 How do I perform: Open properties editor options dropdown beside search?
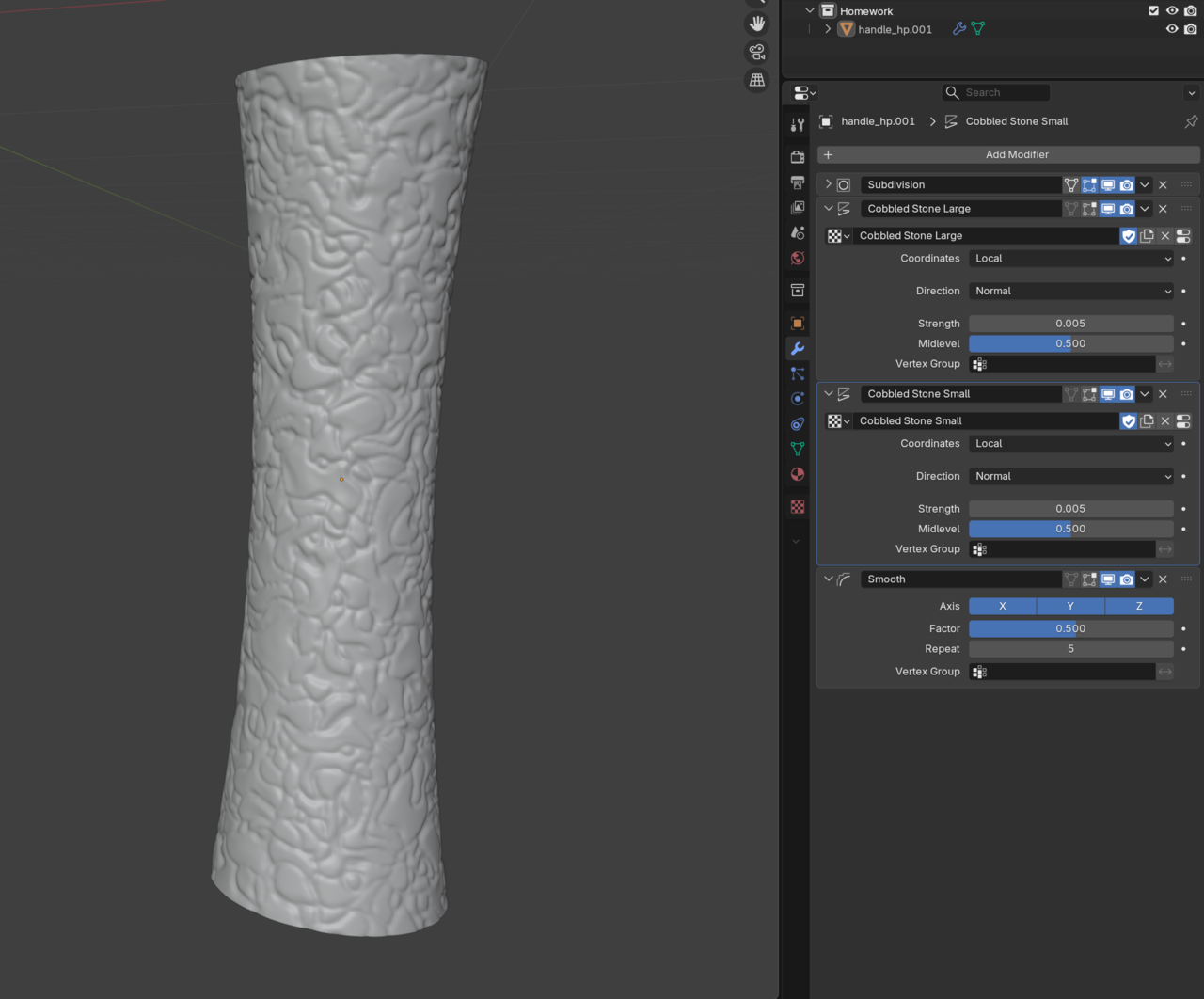pyautogui.click(x=1192, y=93)
